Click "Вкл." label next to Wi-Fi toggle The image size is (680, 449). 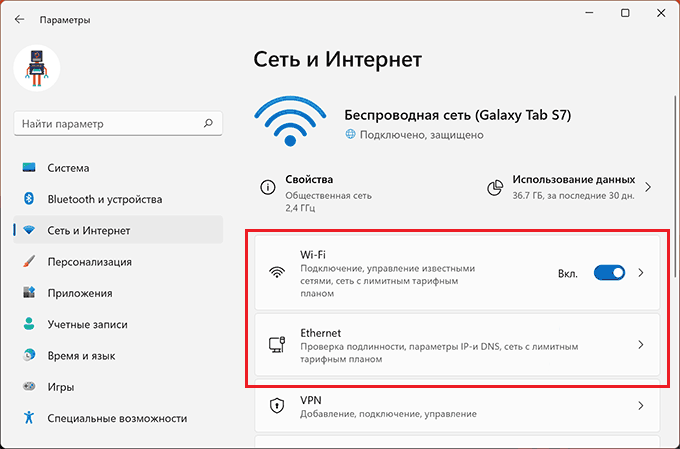point(568,274)
